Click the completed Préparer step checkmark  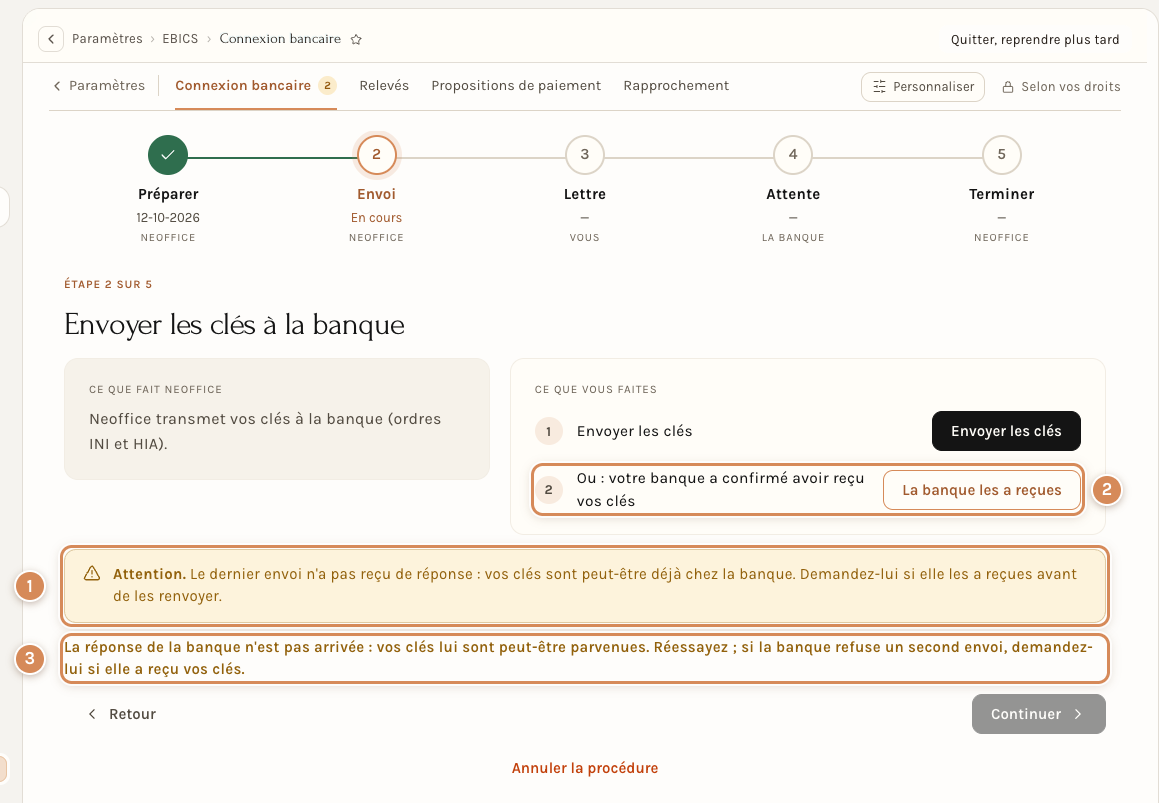(x=168, y=155)
